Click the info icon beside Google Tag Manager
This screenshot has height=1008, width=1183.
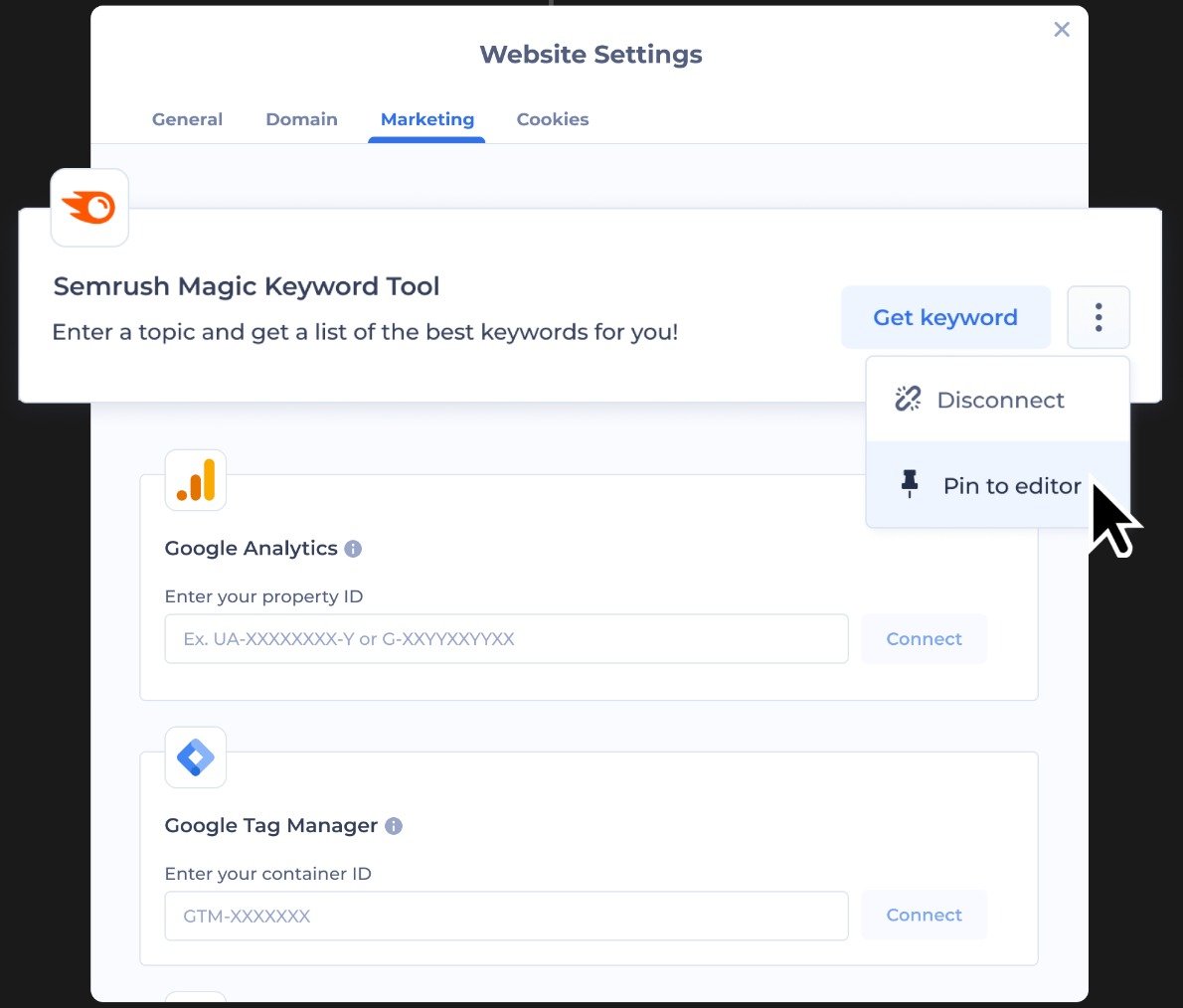coord(394,826)
